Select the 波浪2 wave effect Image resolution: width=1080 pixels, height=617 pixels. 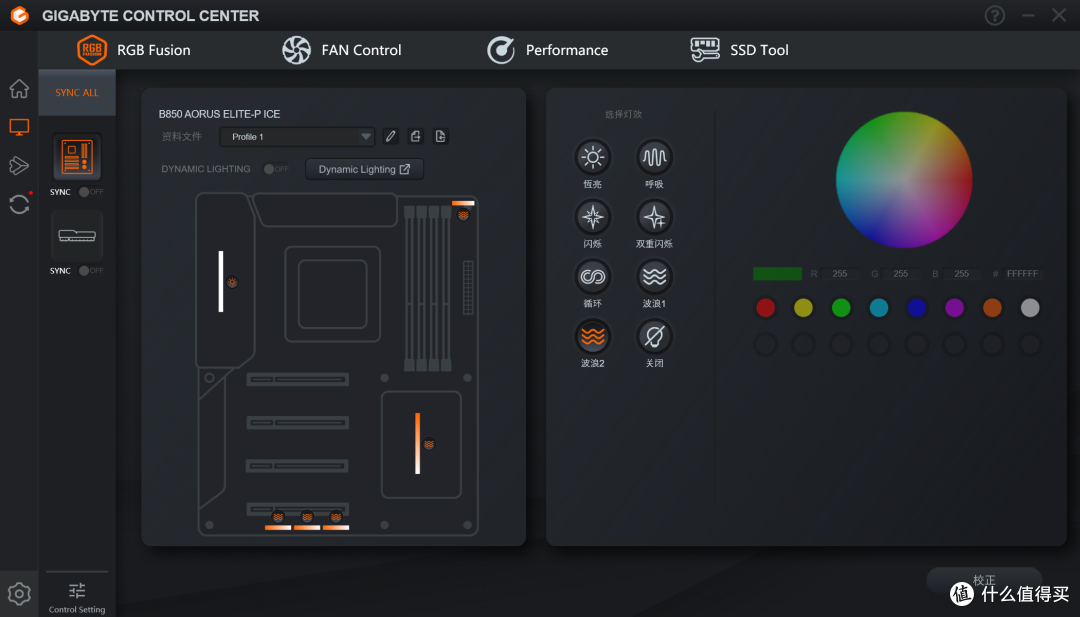pyautogui.click(x=592, y=337)
